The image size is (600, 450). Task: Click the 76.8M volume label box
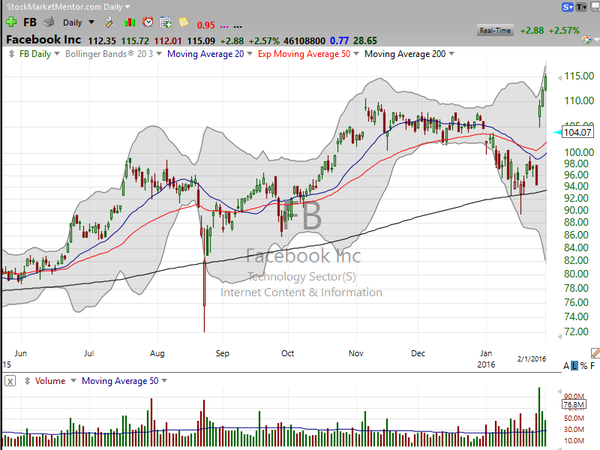click(x=574, y=404)
